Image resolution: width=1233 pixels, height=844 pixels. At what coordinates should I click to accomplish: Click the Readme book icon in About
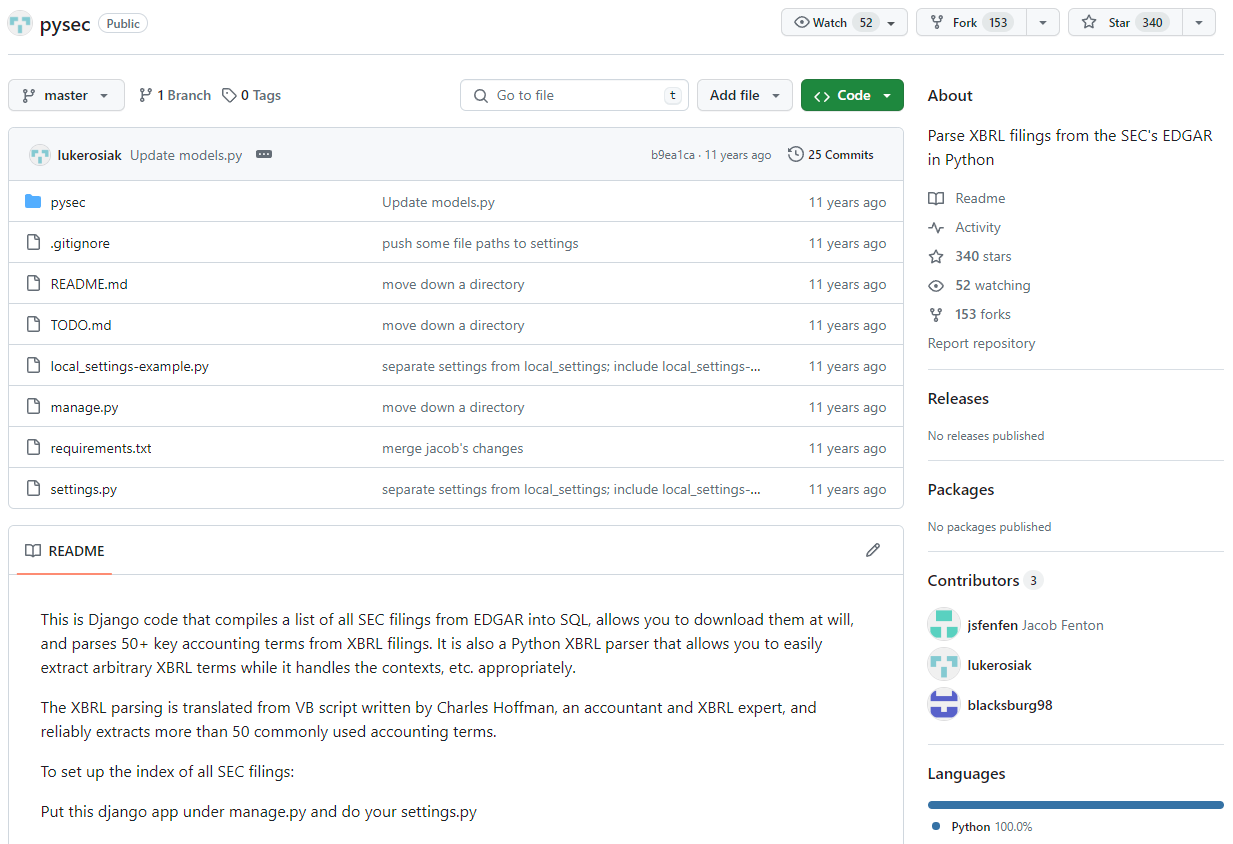[936, 198]
